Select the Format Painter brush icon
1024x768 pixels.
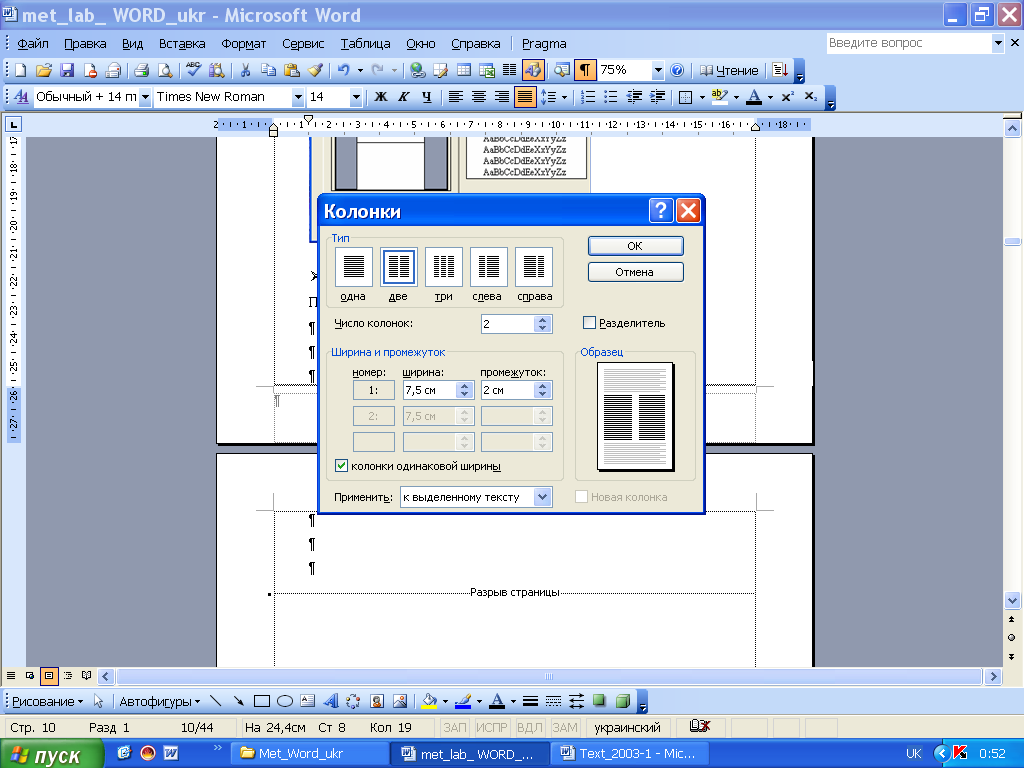click(315, 70)
